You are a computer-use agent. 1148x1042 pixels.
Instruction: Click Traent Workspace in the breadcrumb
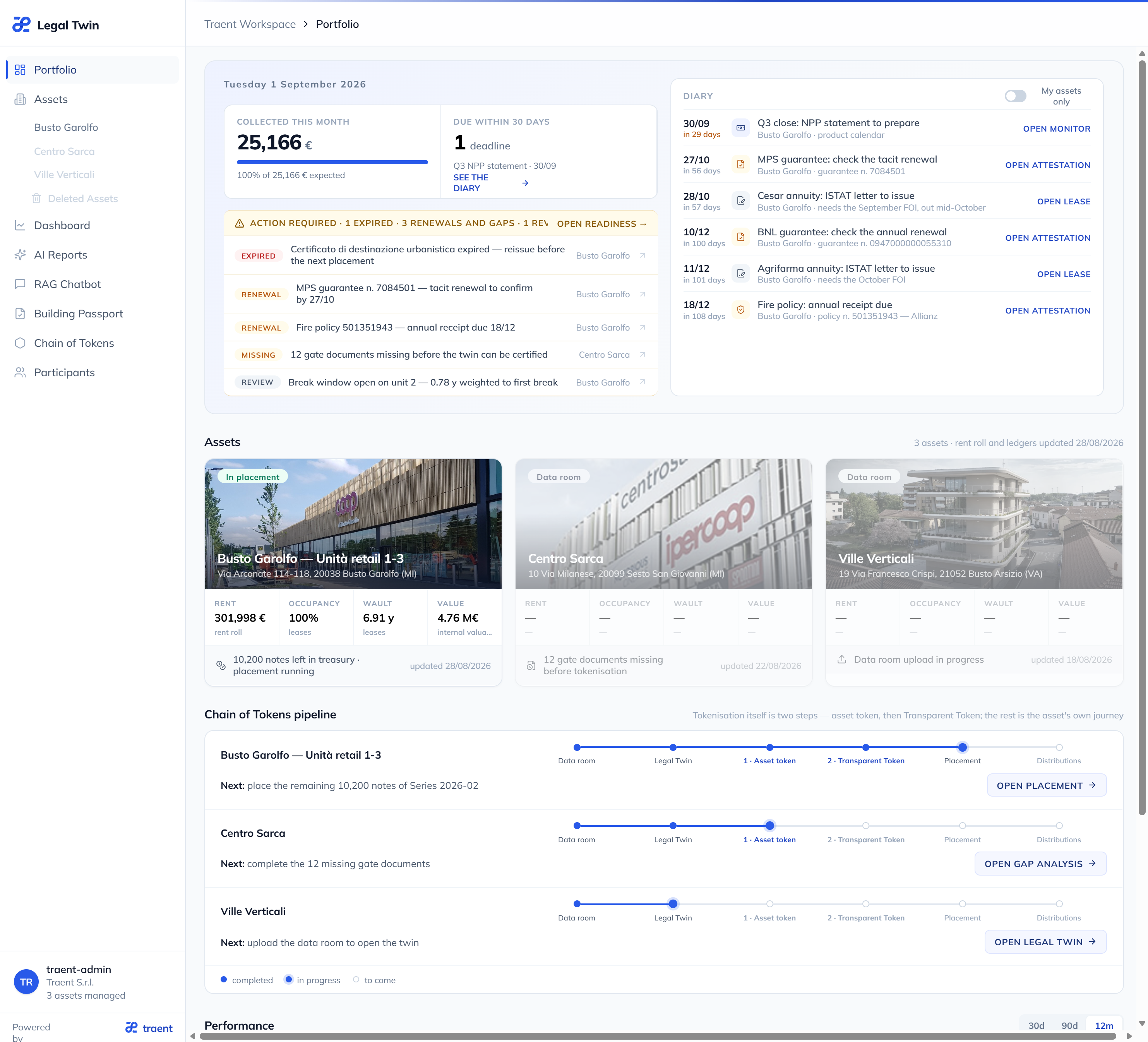pyautogui.click(x=250, y=24)
